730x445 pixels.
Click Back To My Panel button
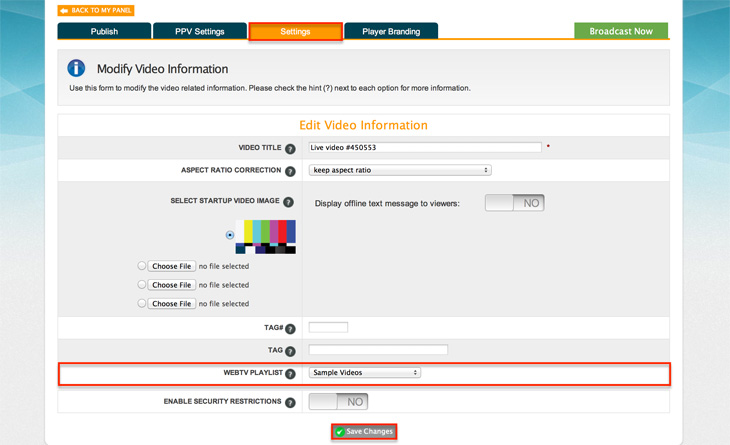coord(96,10)
